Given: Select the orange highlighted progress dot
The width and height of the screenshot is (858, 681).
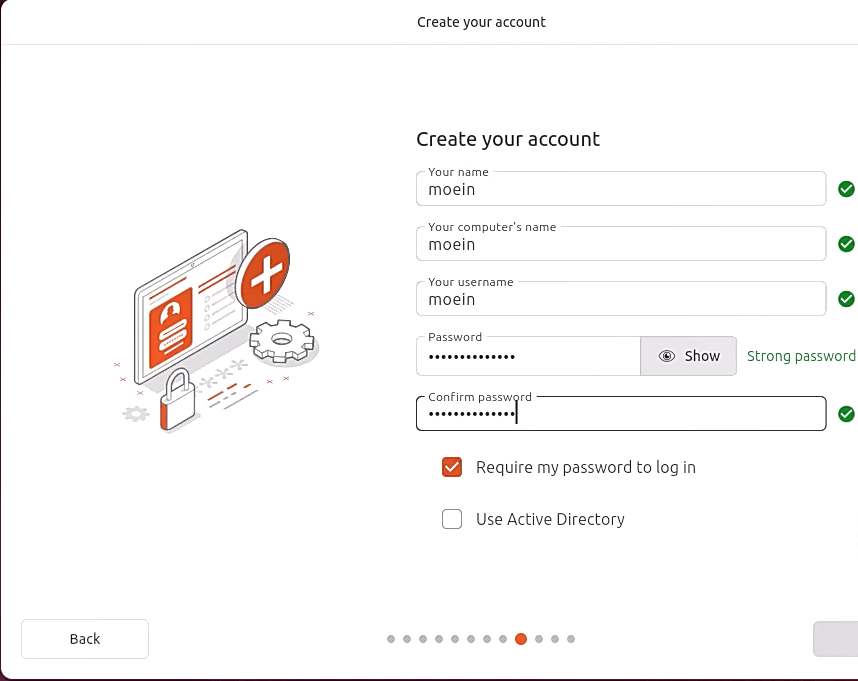Looking at the screenshot, I should point(521,638).
